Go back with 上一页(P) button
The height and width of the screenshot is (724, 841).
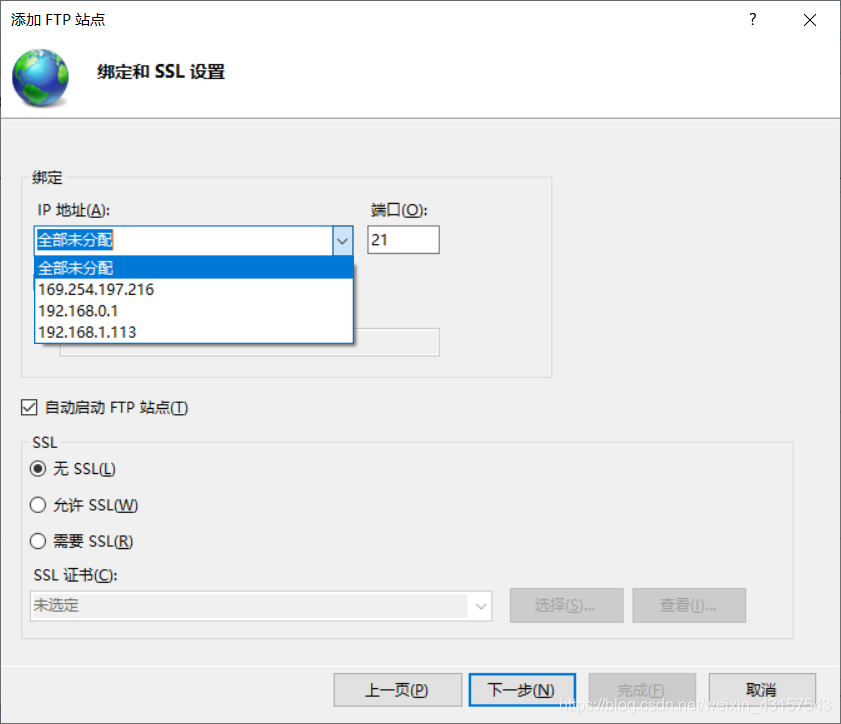397,690
